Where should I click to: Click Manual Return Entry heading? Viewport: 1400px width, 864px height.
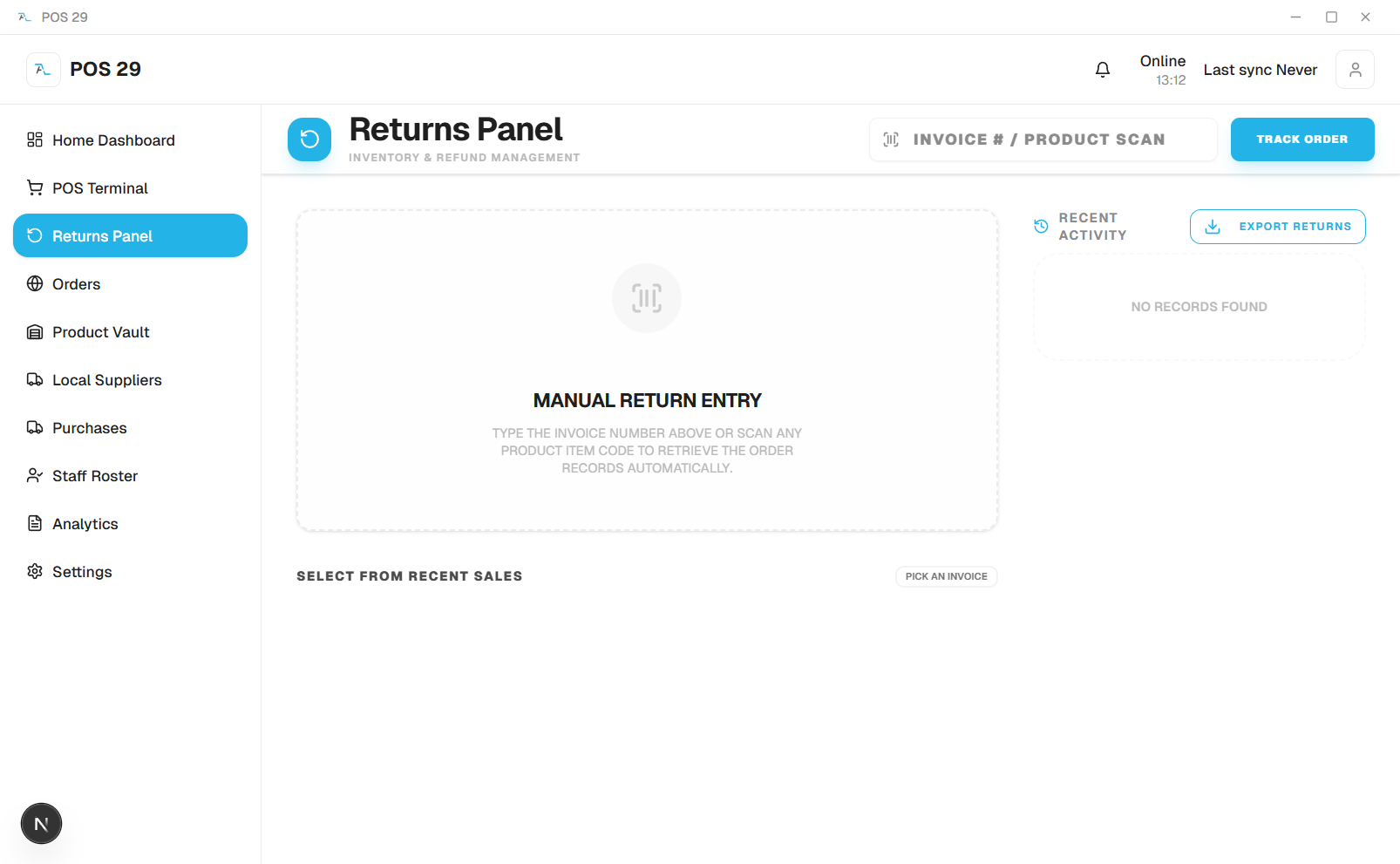pyautogui.click(x=647, y=400)
